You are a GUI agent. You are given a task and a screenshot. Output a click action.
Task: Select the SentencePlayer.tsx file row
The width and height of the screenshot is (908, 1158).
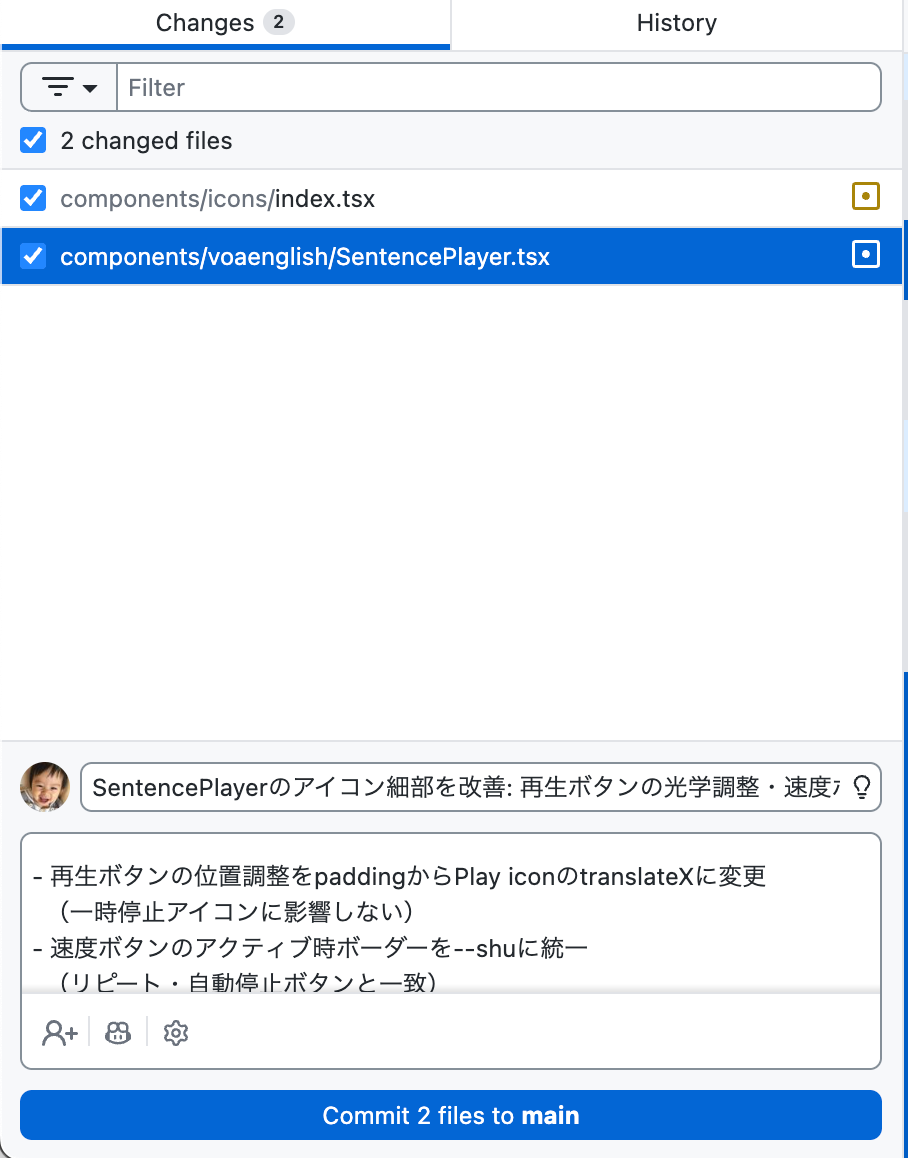tap(451, 256)
